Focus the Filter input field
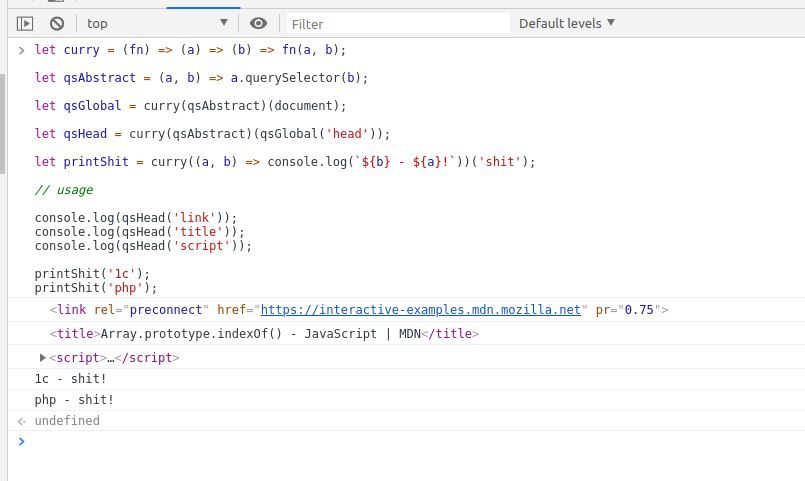Viewport: 805px width, 481px height. (x=398, y=24)
